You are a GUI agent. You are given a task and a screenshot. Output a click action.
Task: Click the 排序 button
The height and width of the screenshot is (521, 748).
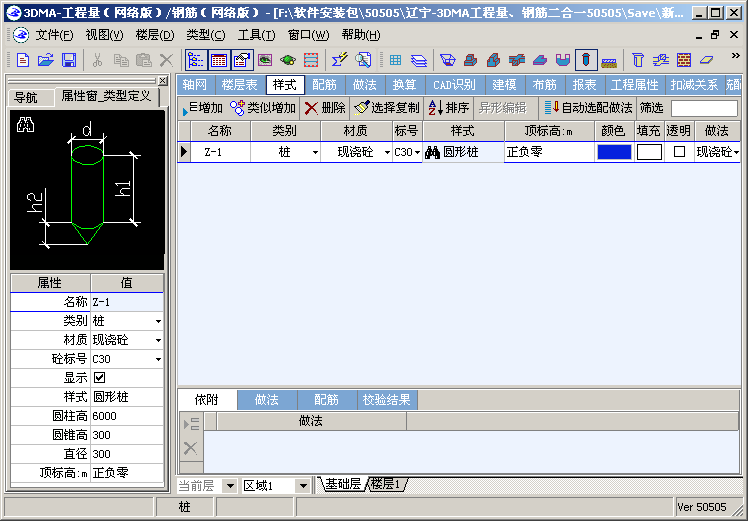coord(448,108)
